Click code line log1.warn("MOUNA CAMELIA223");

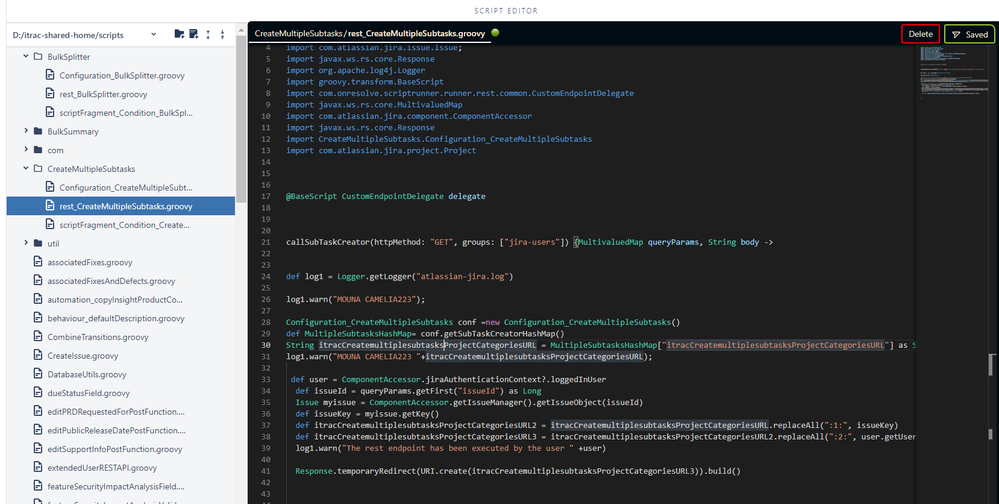(356, 299)
